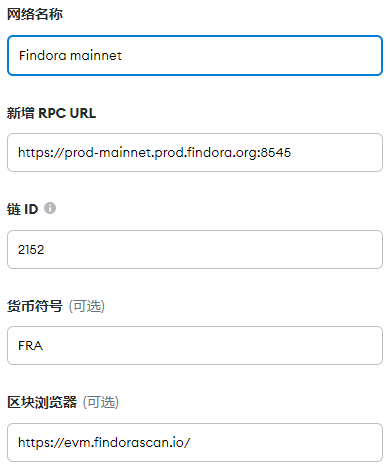Click the 货币符号 label

tap(35, 306)
